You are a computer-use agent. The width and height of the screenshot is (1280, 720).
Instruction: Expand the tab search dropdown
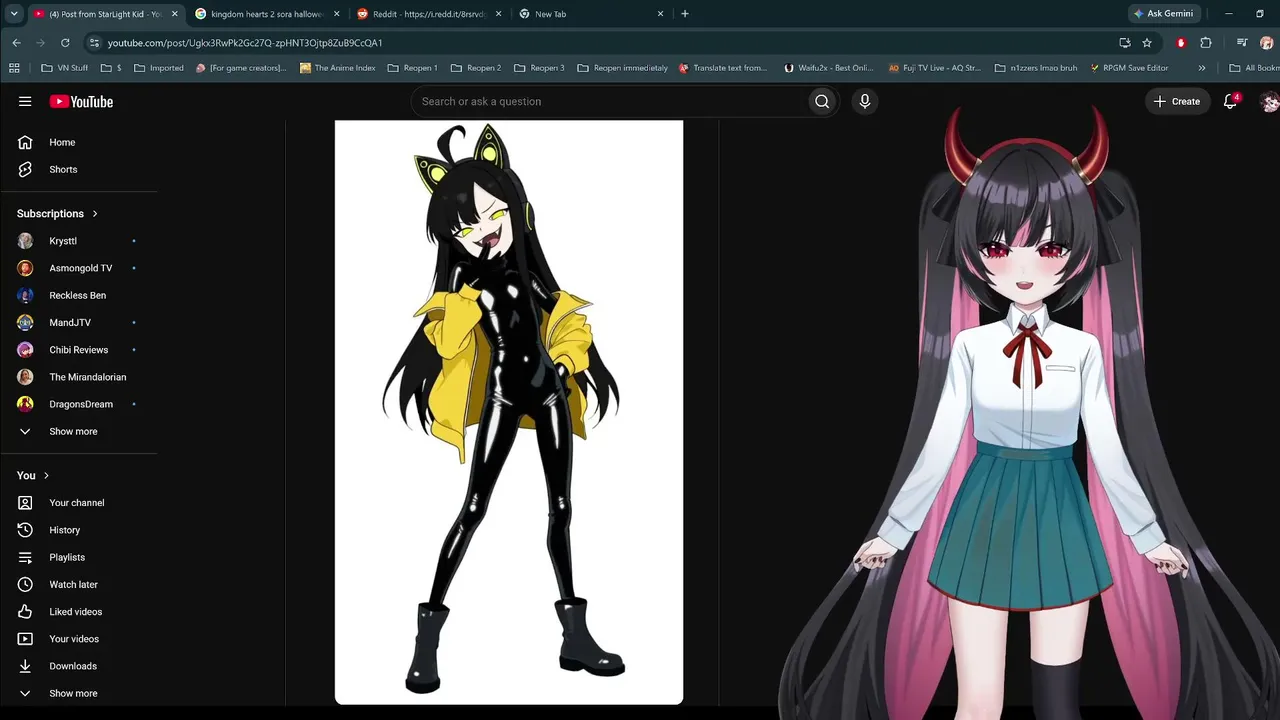tap(14, 14)
